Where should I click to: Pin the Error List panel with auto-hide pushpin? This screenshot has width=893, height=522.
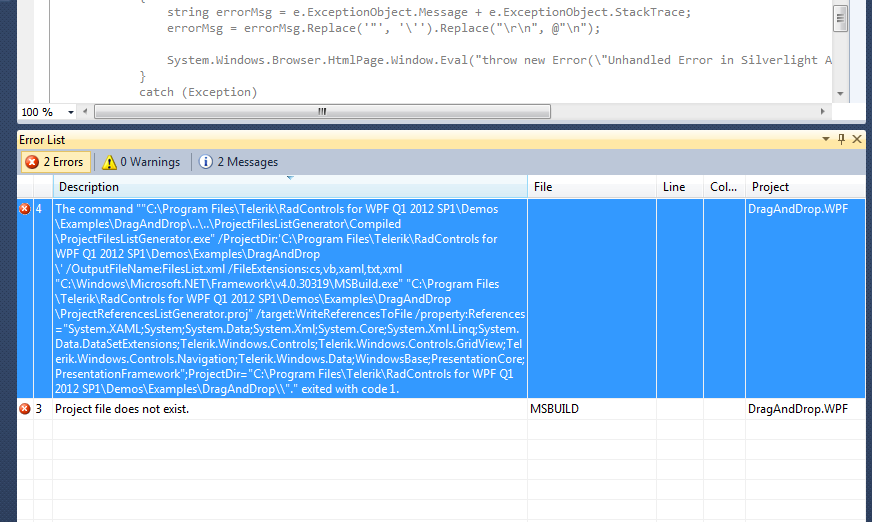[x=841, y=139]
